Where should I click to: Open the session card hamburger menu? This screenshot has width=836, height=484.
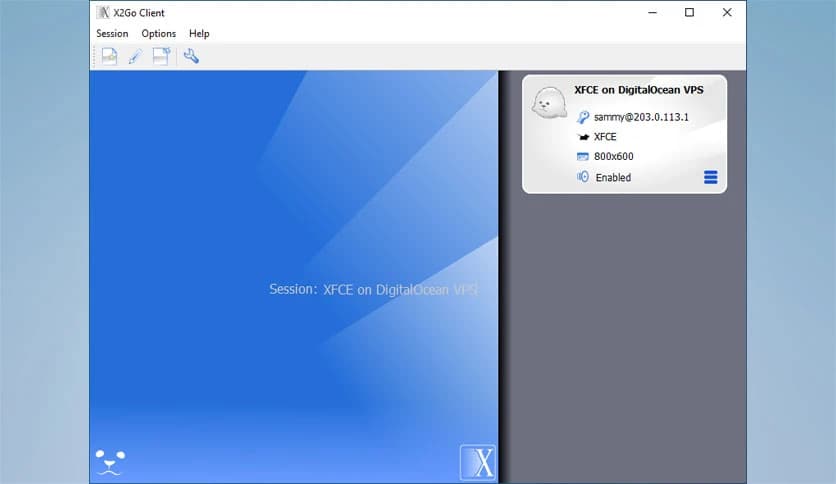point(710,177)
